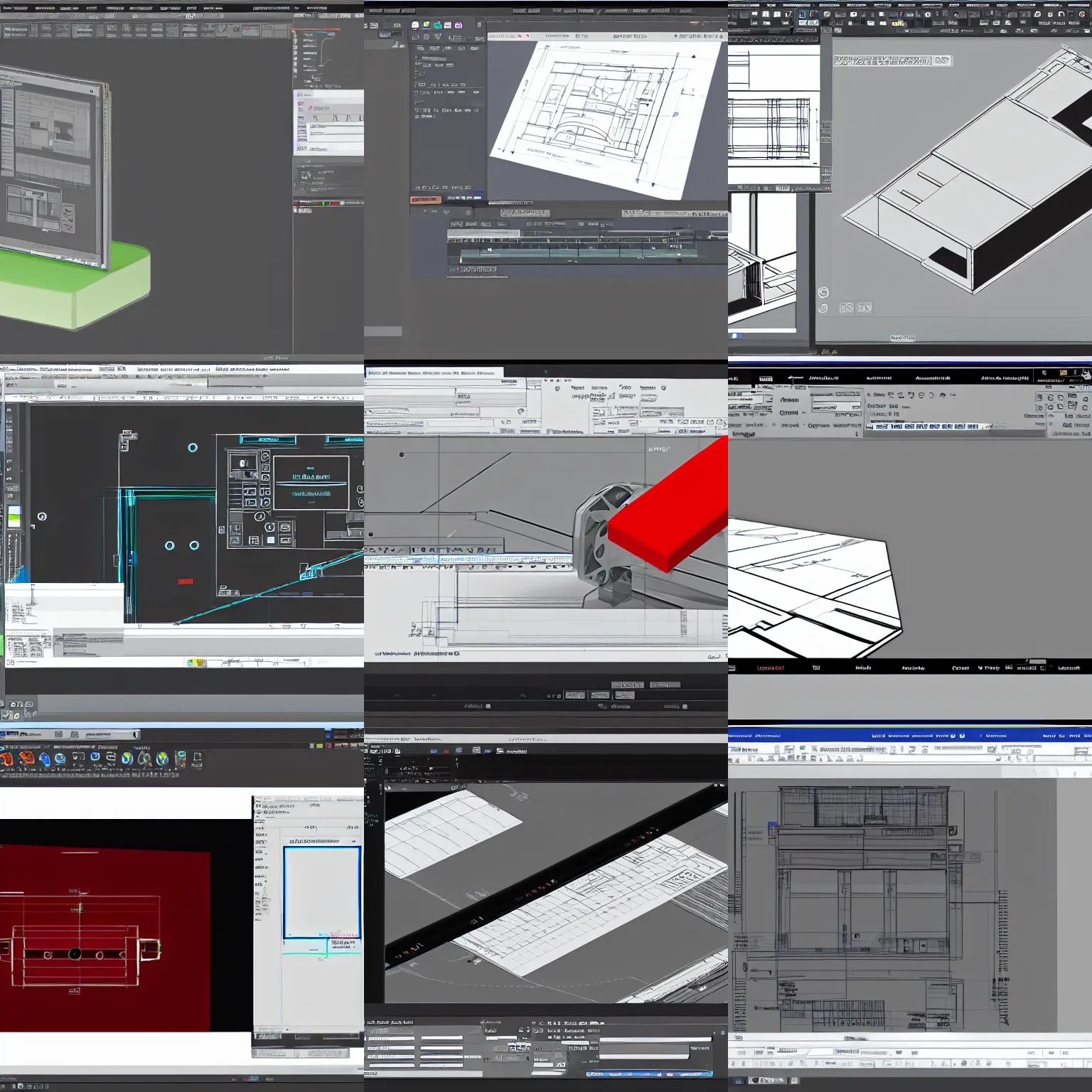Click the salmon-orange button in top-middle panel
The width and height of the screenshot is (1092, 1092).
click(x=425, y=200)
